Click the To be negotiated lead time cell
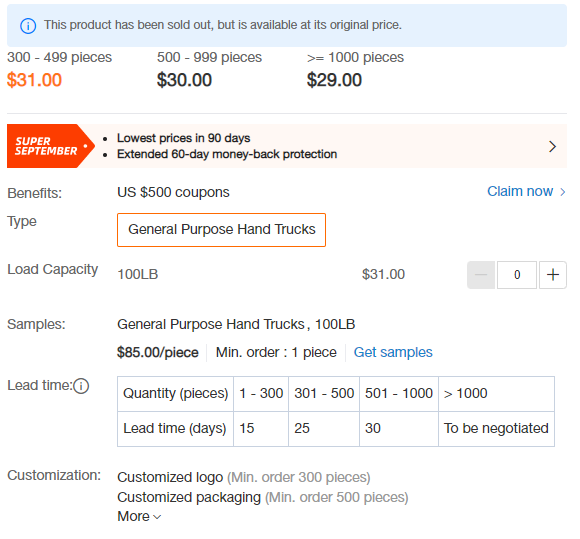Viewport: 580px width, 539px height. tap(496, 428)
